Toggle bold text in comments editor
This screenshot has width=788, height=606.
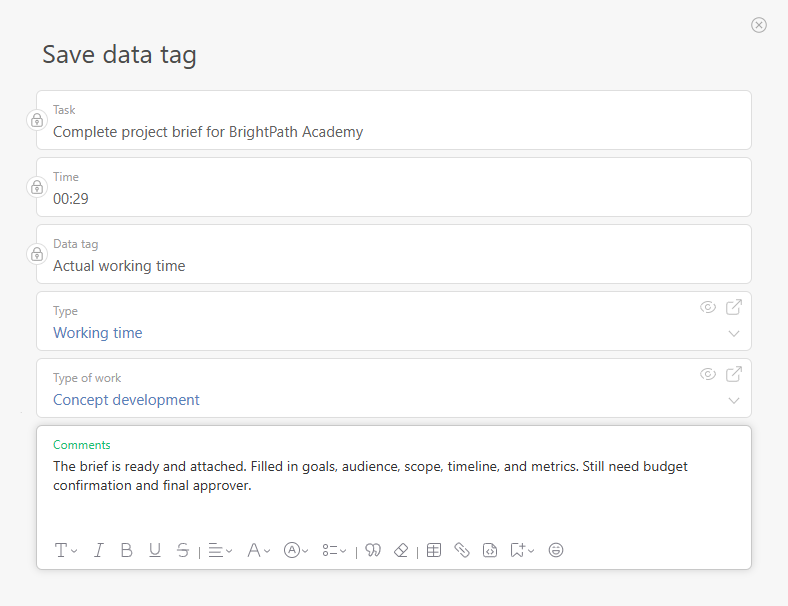click(126, 550)
